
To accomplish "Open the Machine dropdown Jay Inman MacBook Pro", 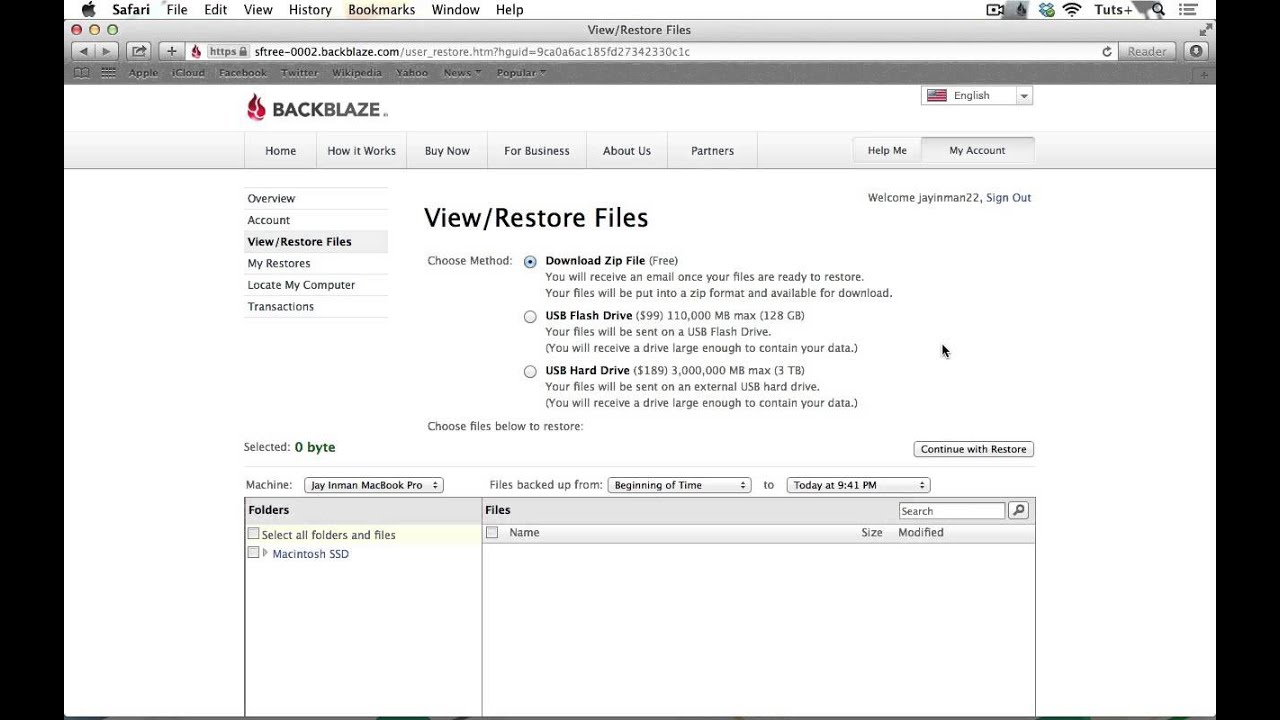I will pos(374,485).
